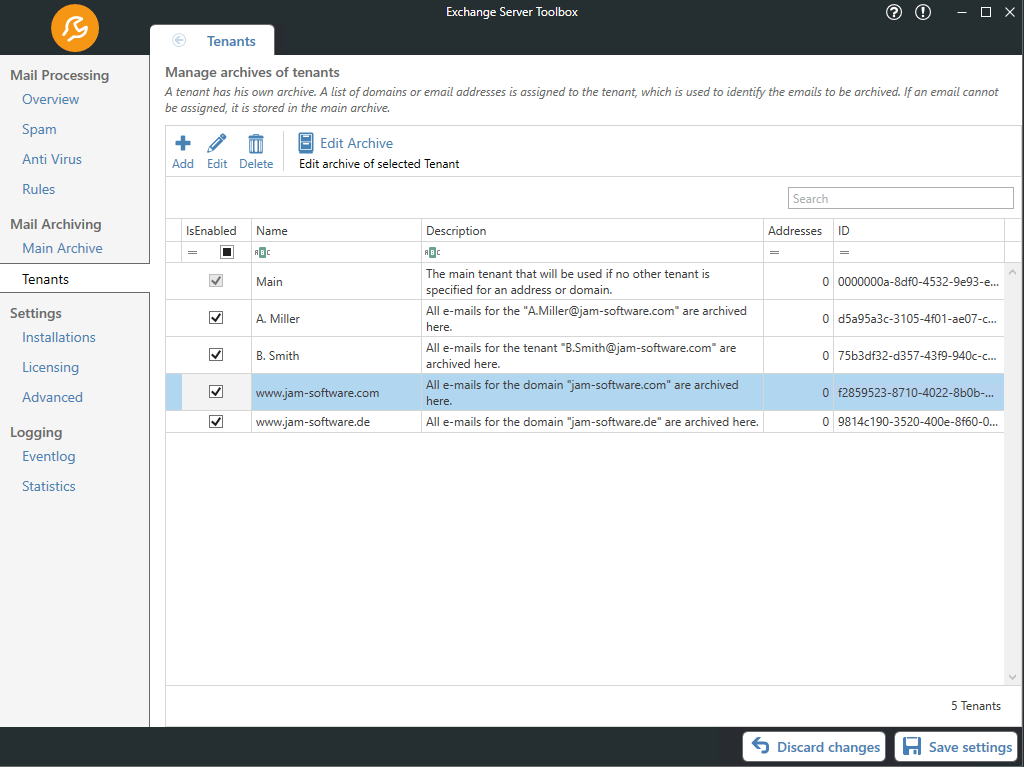Viewport: 1024px width, 767px height.
Task: Open the Anti Virus section
Action: 52,159
